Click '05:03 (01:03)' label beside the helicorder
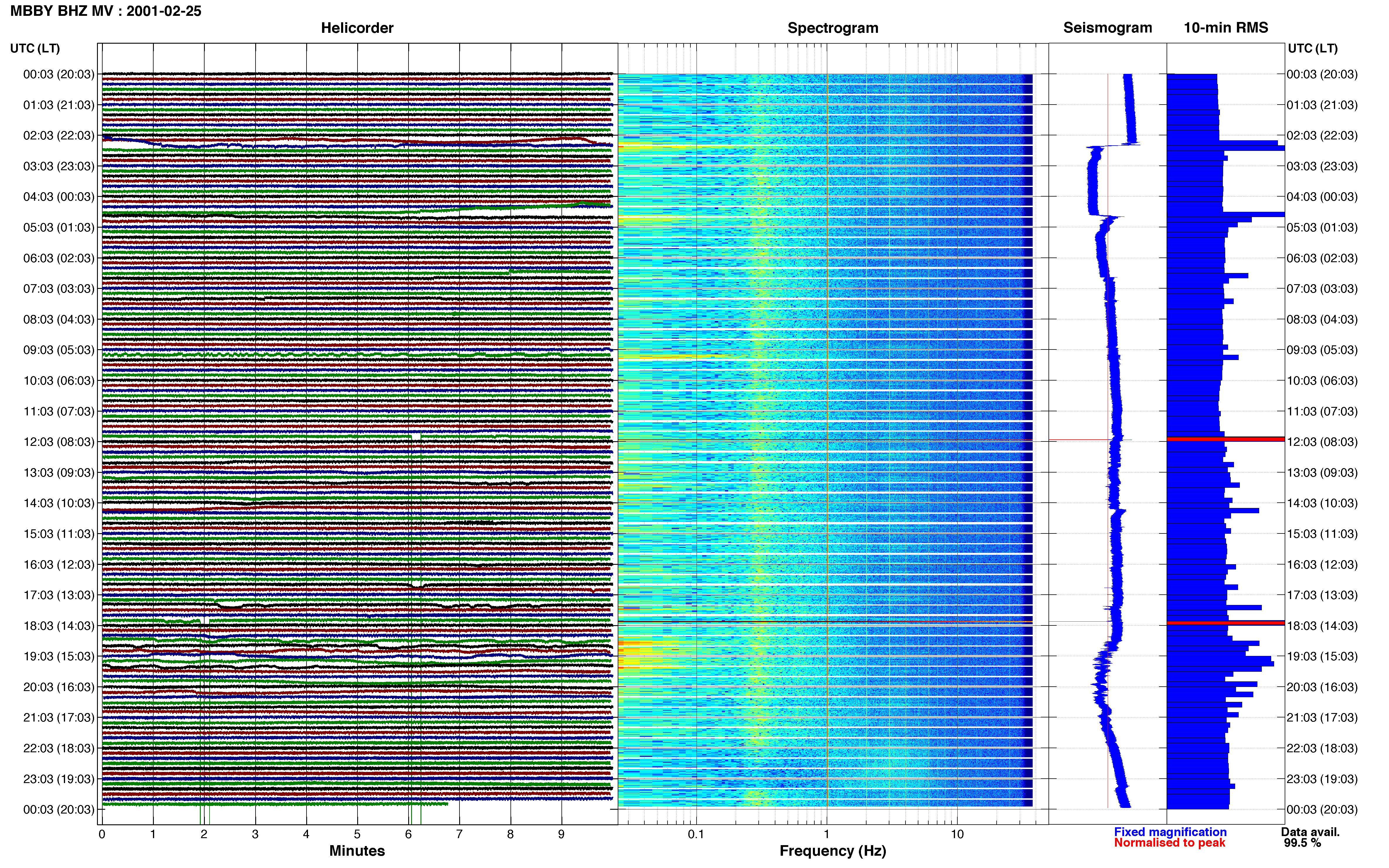 click(59, 227)
